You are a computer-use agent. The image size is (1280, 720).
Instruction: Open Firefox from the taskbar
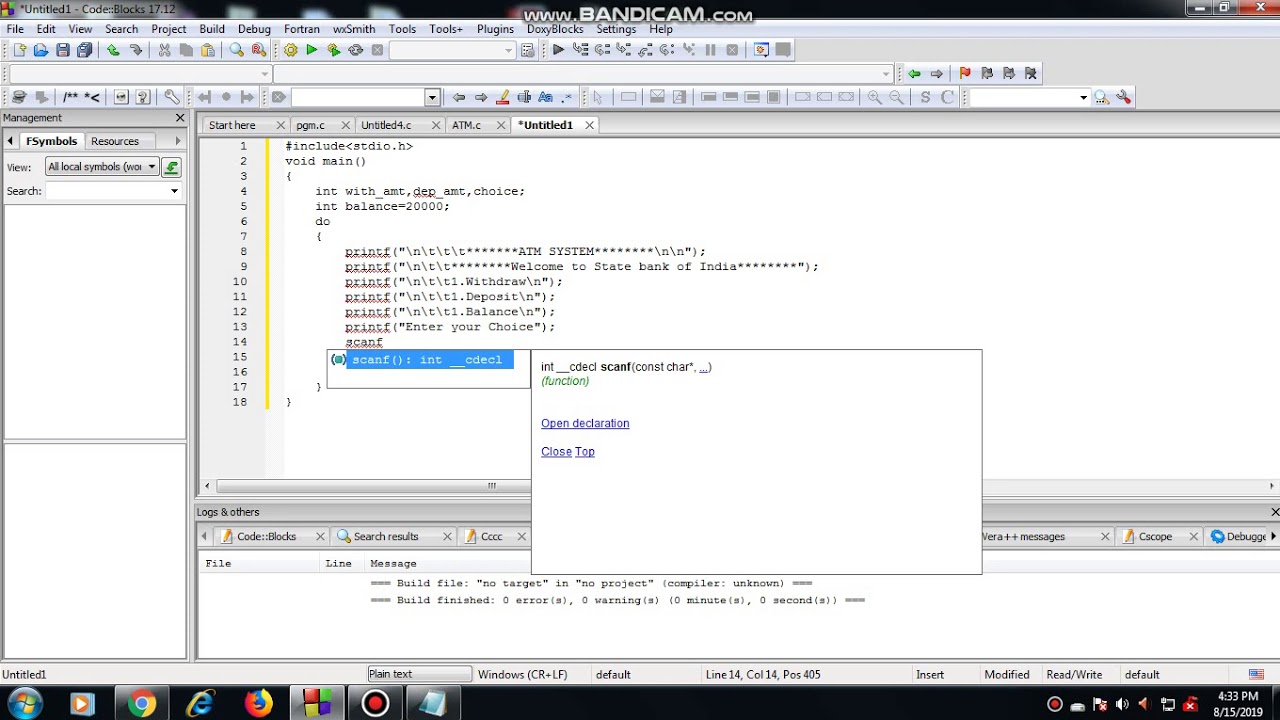click(x=258, y=704)
